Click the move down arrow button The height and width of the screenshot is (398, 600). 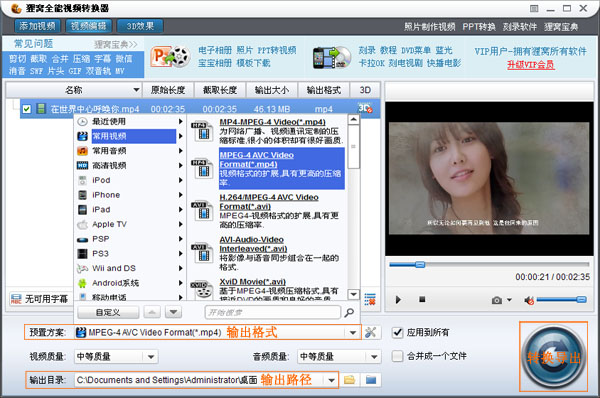coord(173,312)
